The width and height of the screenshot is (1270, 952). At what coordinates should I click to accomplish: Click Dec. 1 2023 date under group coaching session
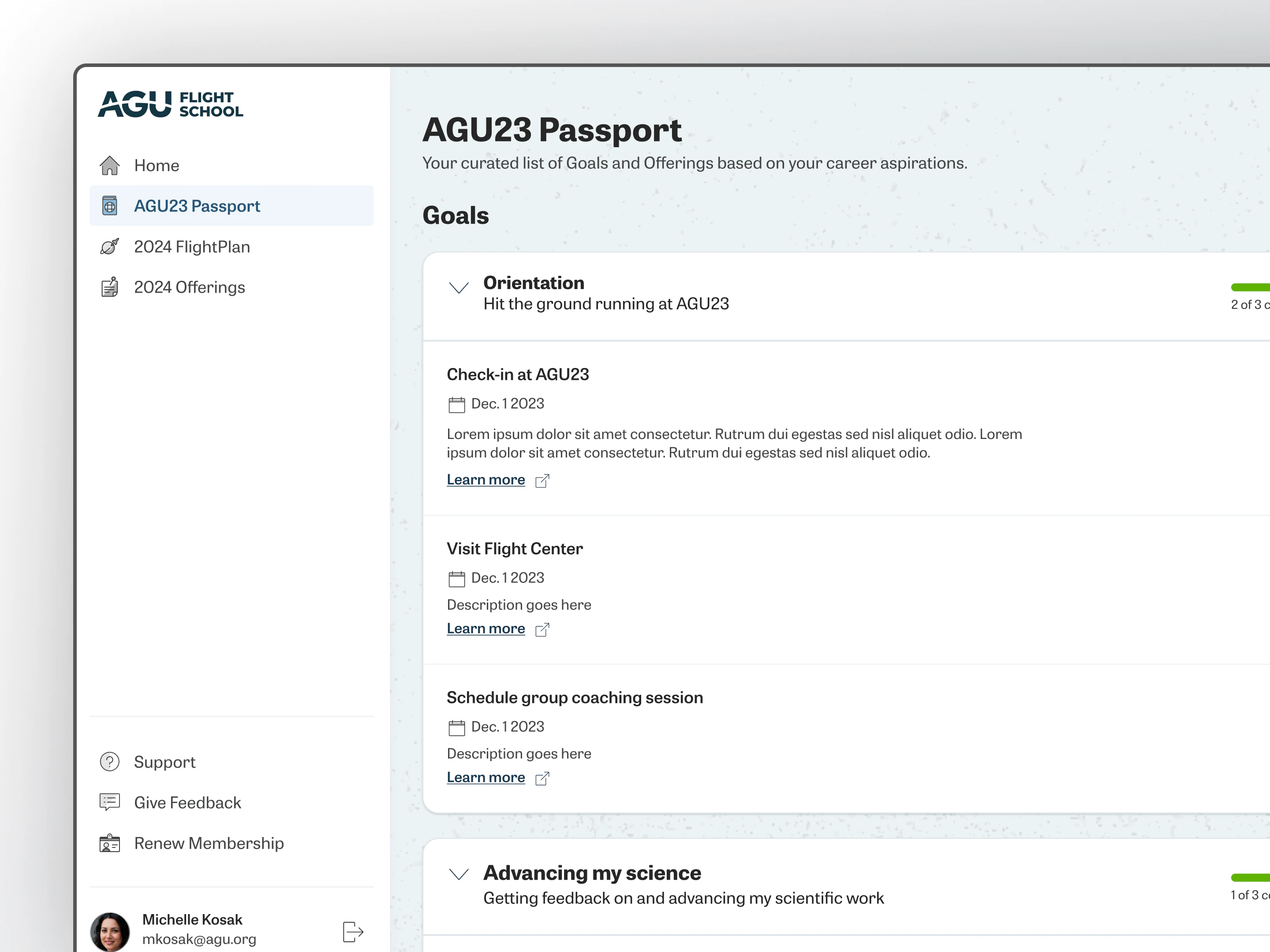coord(508,726)
